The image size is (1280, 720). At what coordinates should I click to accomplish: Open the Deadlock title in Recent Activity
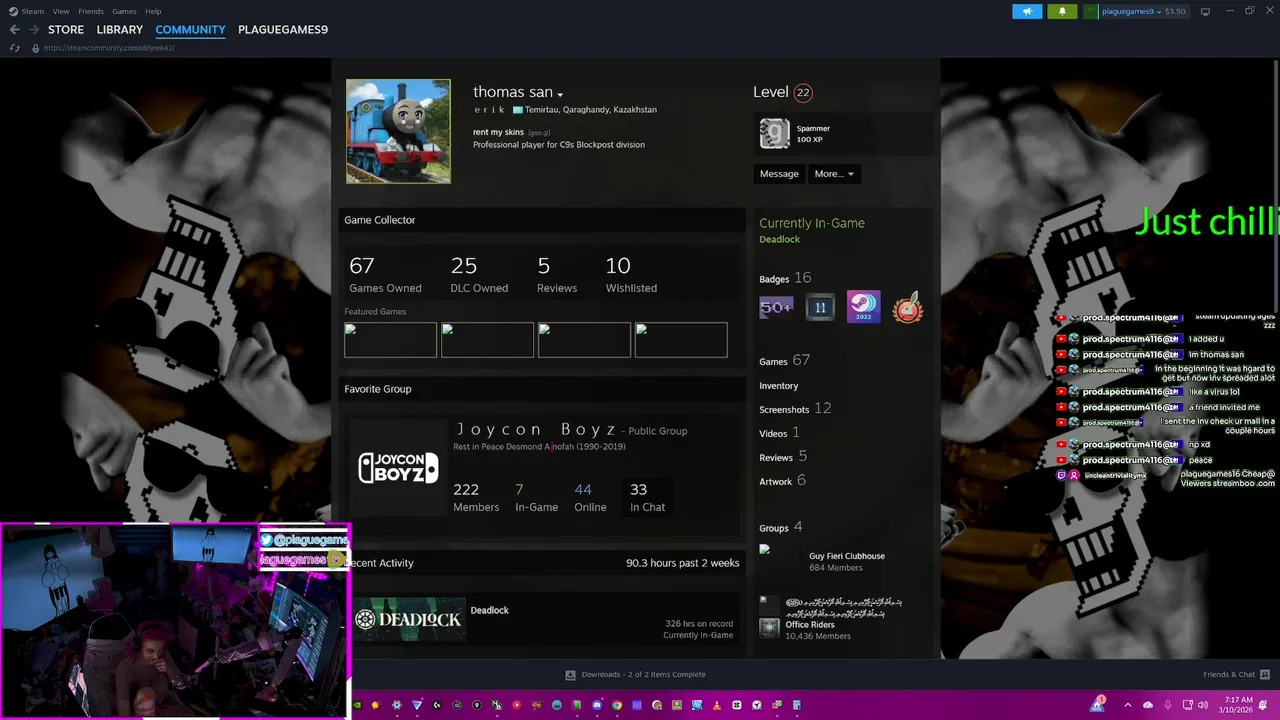pyautogui.click(x=490, y=610)
